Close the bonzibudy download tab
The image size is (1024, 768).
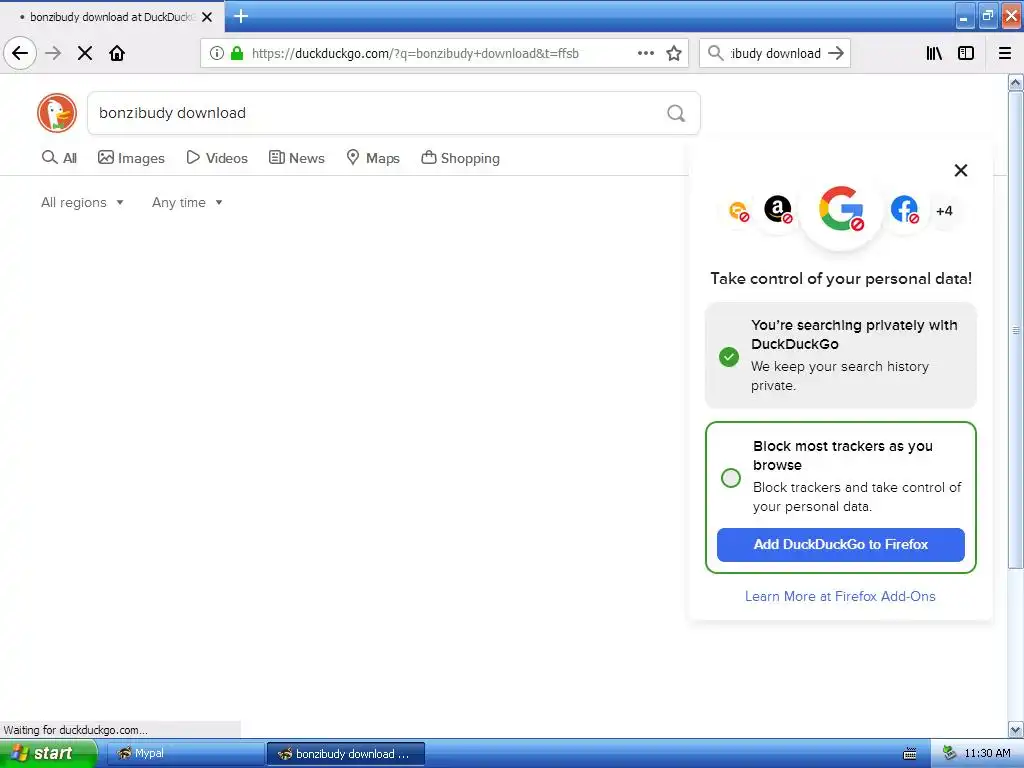207,17
